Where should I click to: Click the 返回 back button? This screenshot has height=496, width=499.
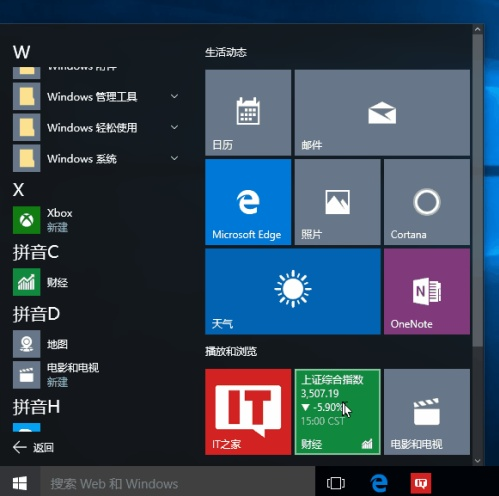point(33,447)
